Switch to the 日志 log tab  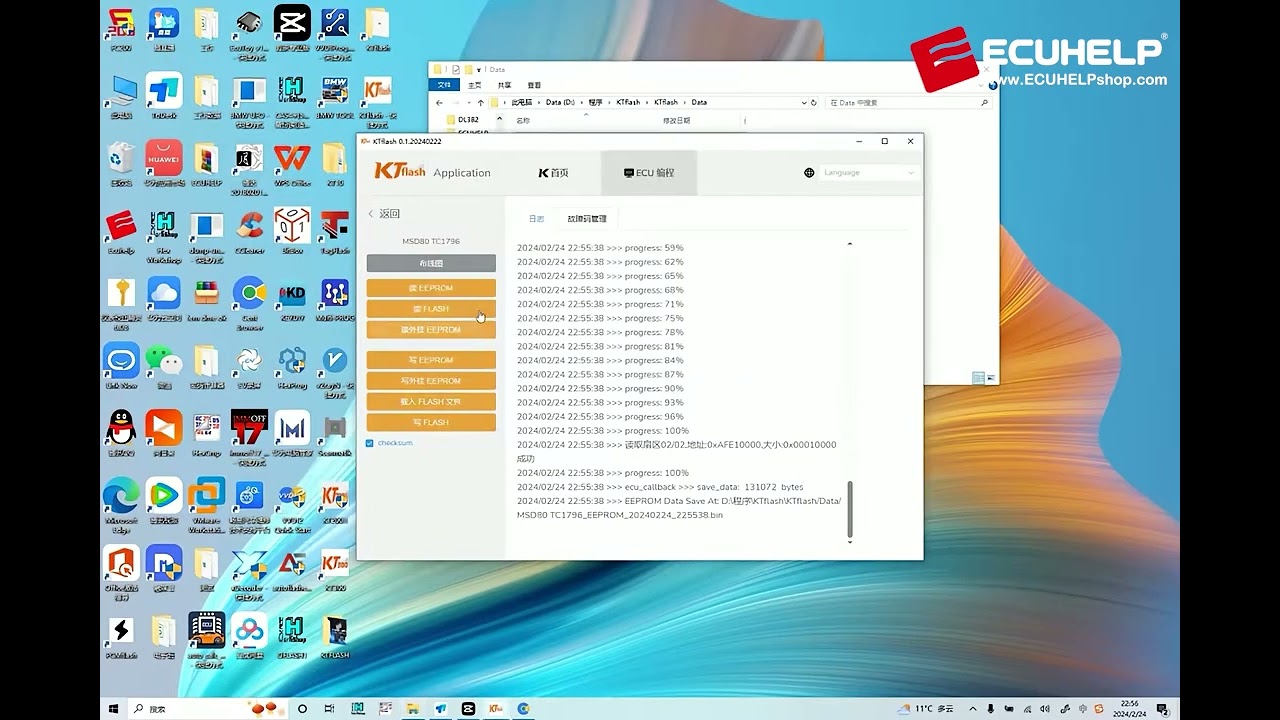click(x=537, y=218)
